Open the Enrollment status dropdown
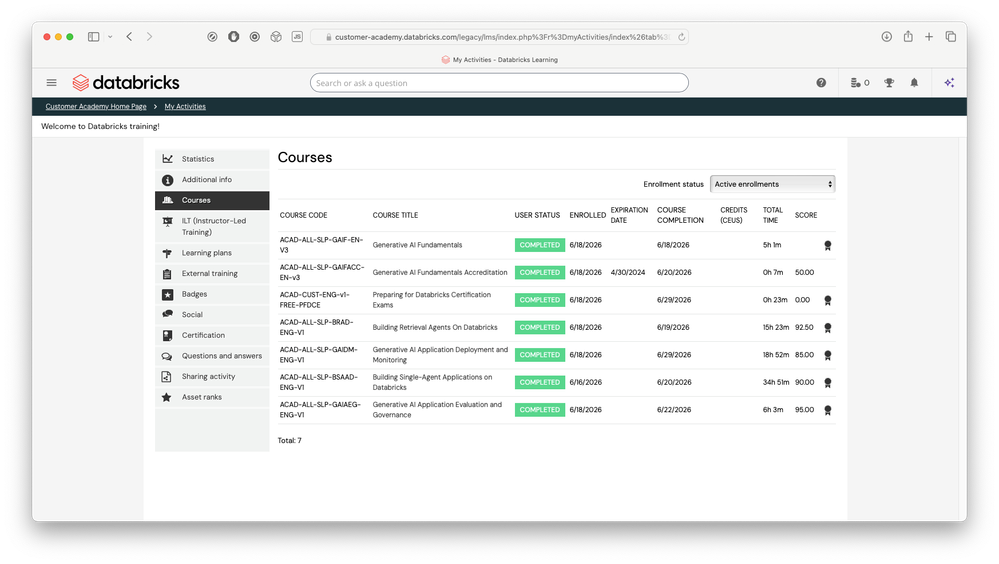The width and height of the screenshot is (999, 564). [x=772, y=184]
